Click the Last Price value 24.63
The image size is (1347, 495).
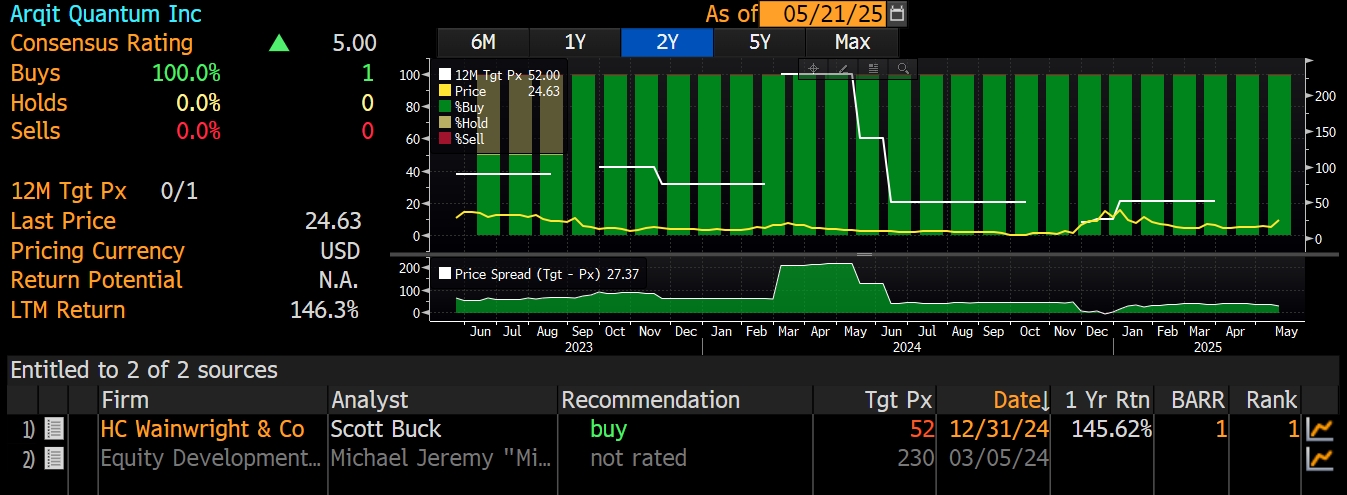click(x=333, y=221)
